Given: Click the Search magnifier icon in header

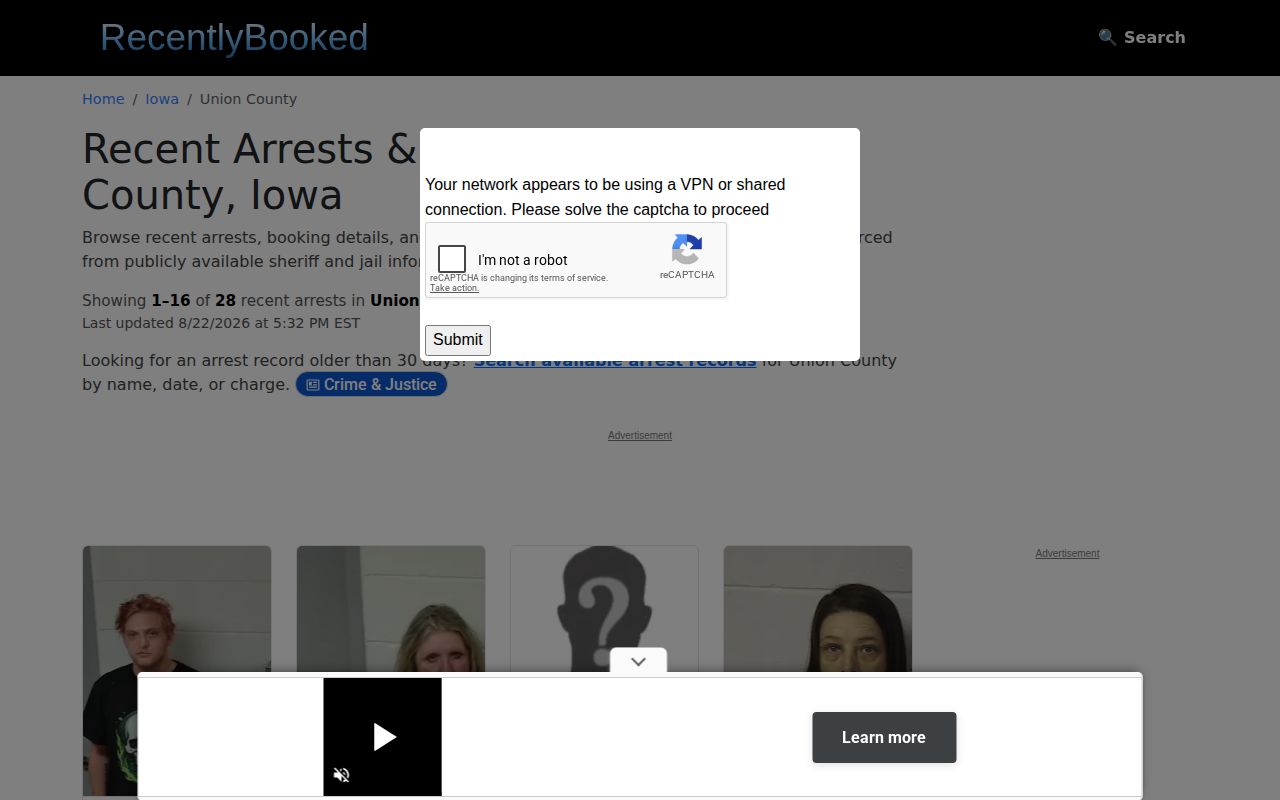Looking at the screenshot, I should click(x=1107, y=37).
